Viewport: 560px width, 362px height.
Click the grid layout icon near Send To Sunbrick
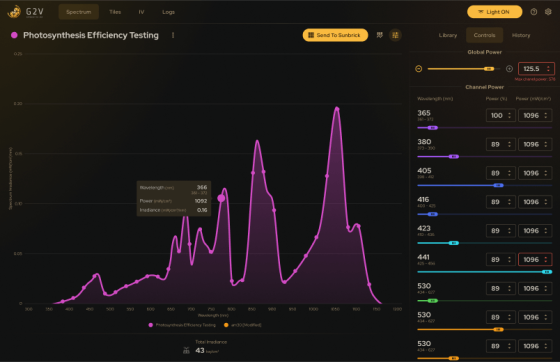point(395,35)
